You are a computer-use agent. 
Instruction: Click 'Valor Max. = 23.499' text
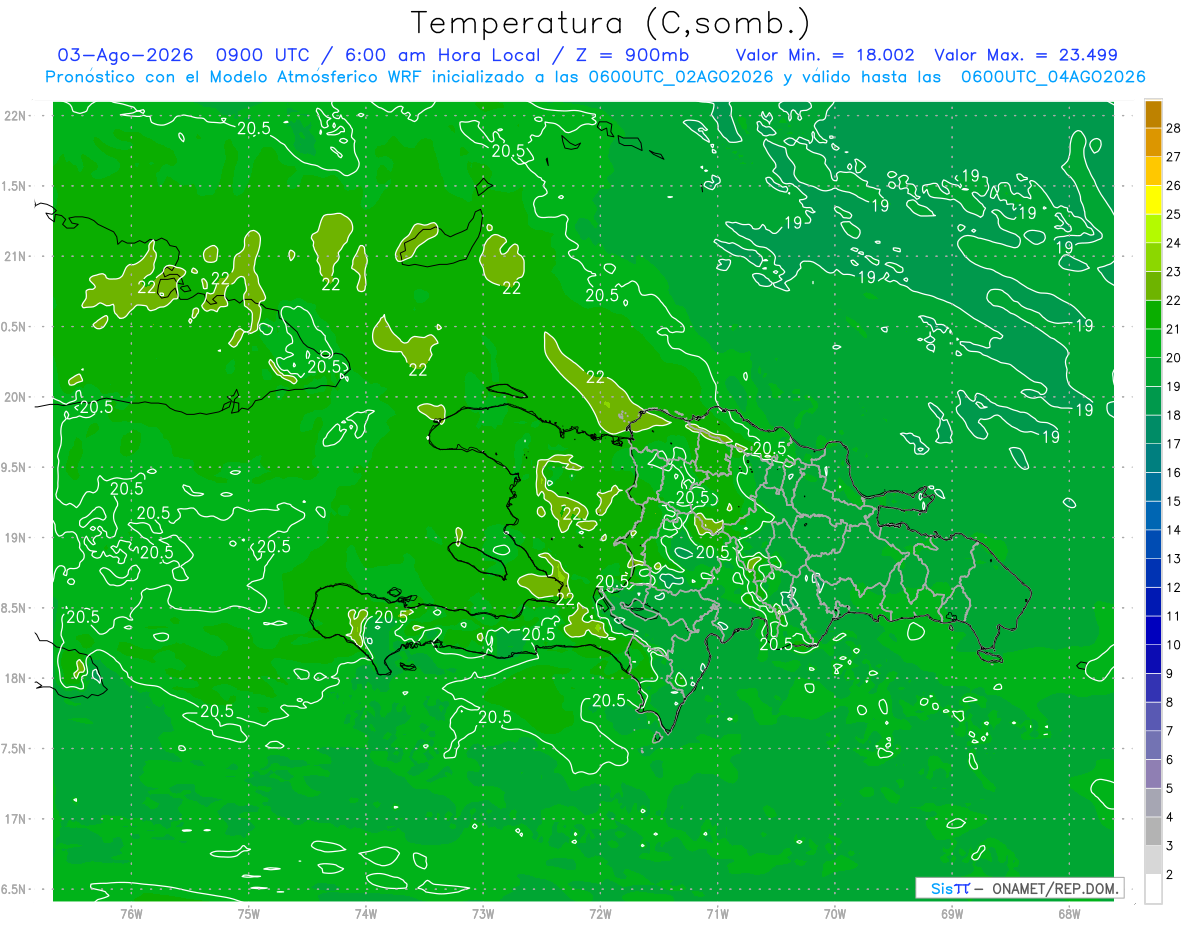click(1026, 55)
